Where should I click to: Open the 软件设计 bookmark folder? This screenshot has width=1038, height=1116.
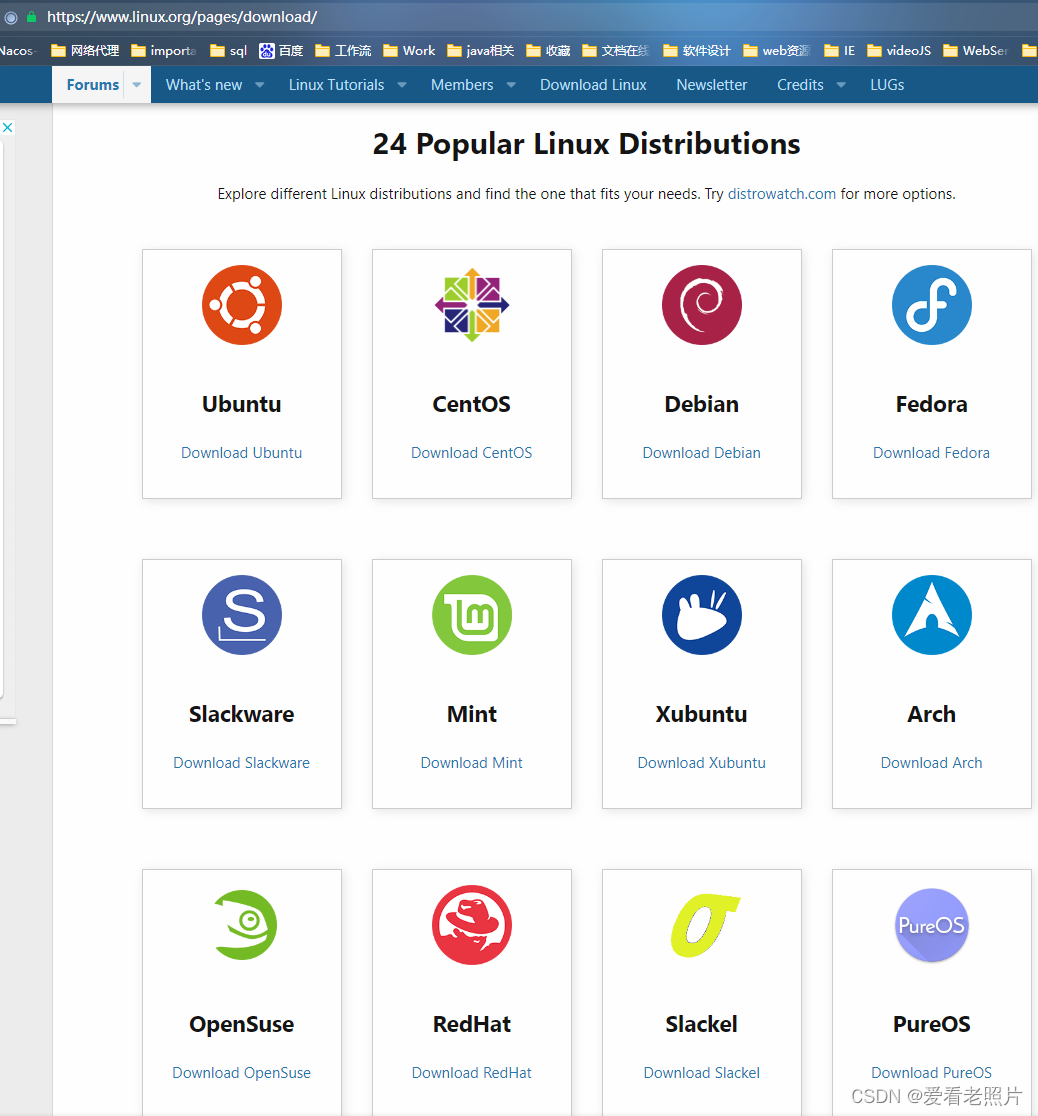[696, 51]
